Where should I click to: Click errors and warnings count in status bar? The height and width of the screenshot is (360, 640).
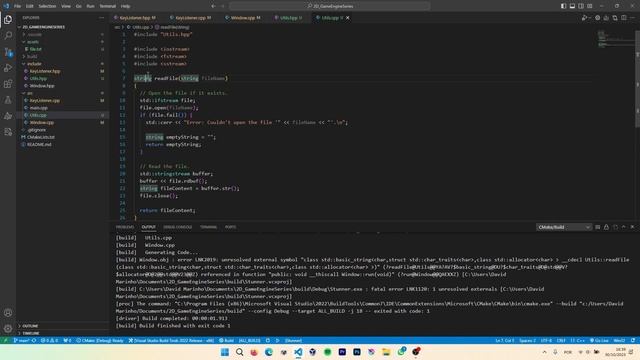coord(49,340)
